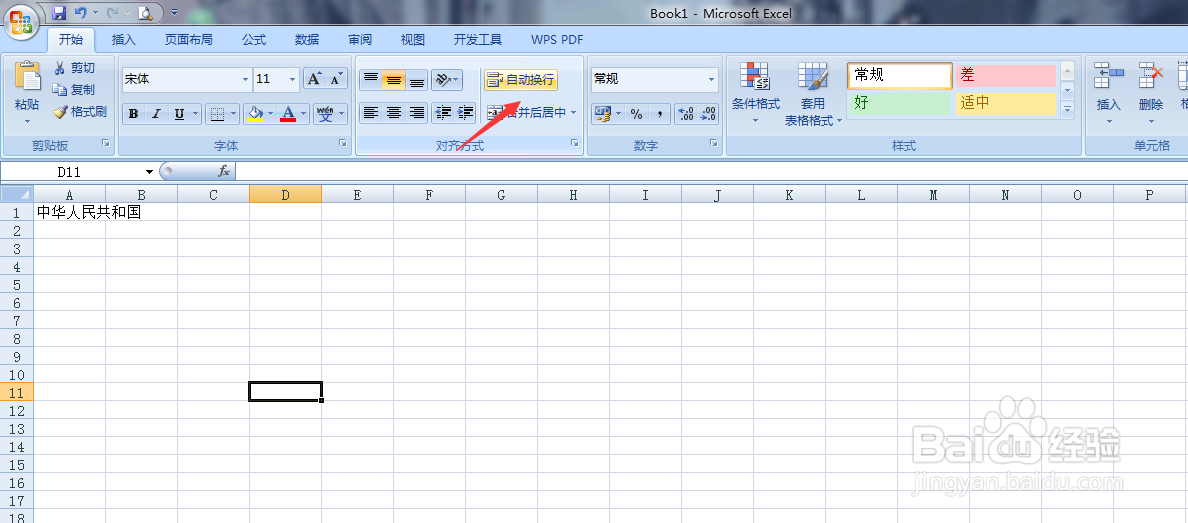Expand merge and center dropdown arrow
Screen dimensions: 1188x523
pyautogui.click(x=574, y=112)
